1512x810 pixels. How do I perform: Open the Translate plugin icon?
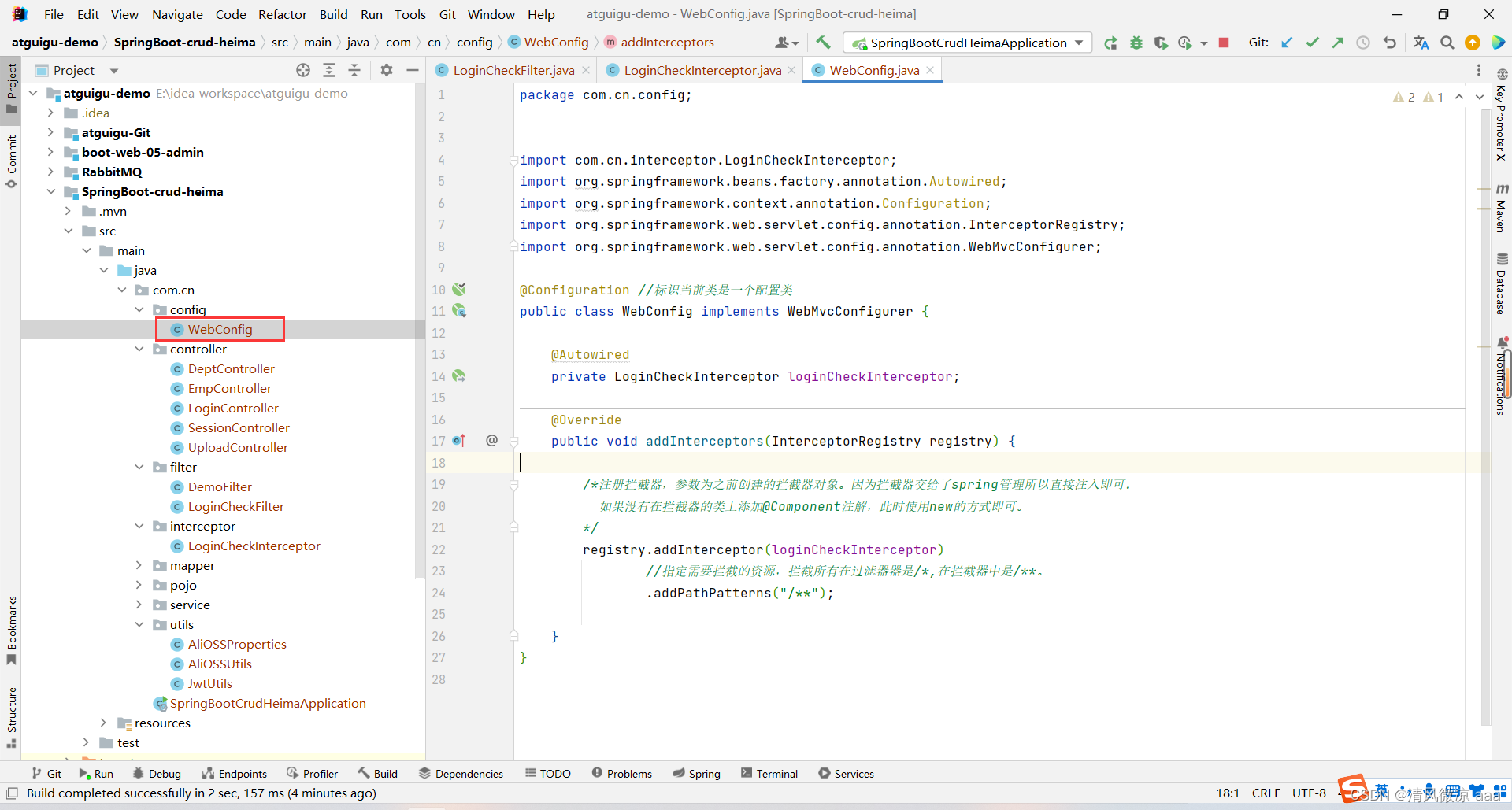click(x=1421, y=43)
